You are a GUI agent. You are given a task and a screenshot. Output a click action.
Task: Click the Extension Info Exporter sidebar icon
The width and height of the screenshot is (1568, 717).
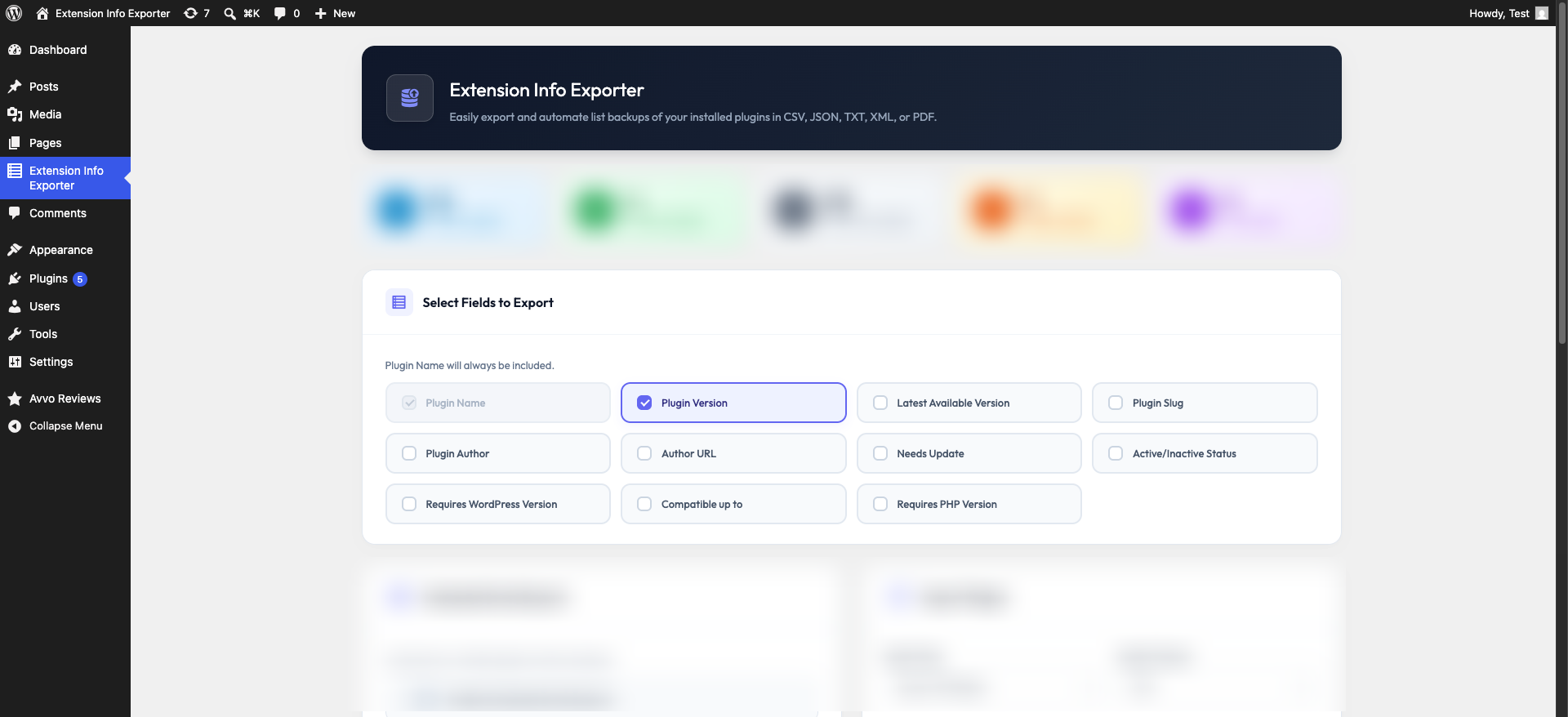(x=15, y=171)
